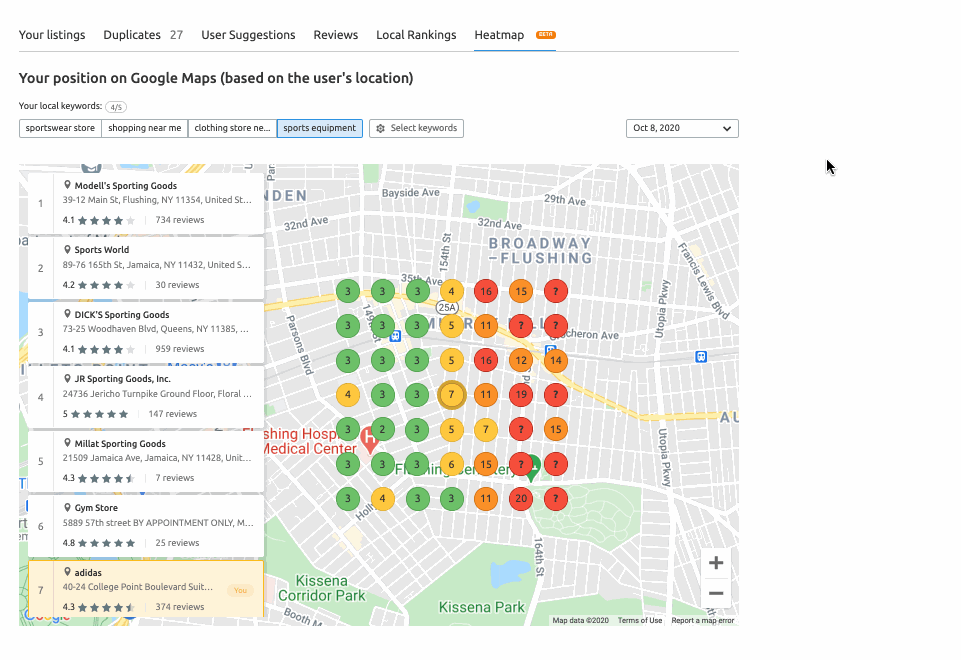
Task: Click the 25A highway shield on the map
Action: click(447, 308)
